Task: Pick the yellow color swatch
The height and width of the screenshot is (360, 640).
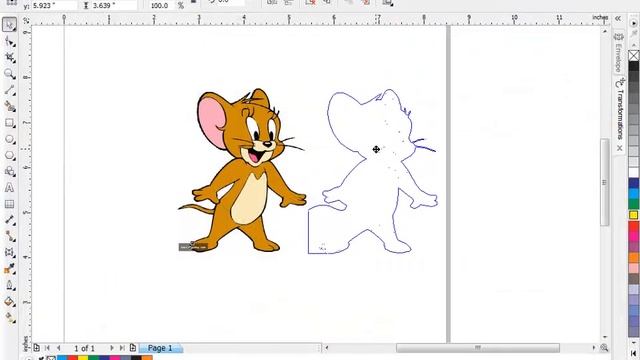Action: tap(633, 215)
